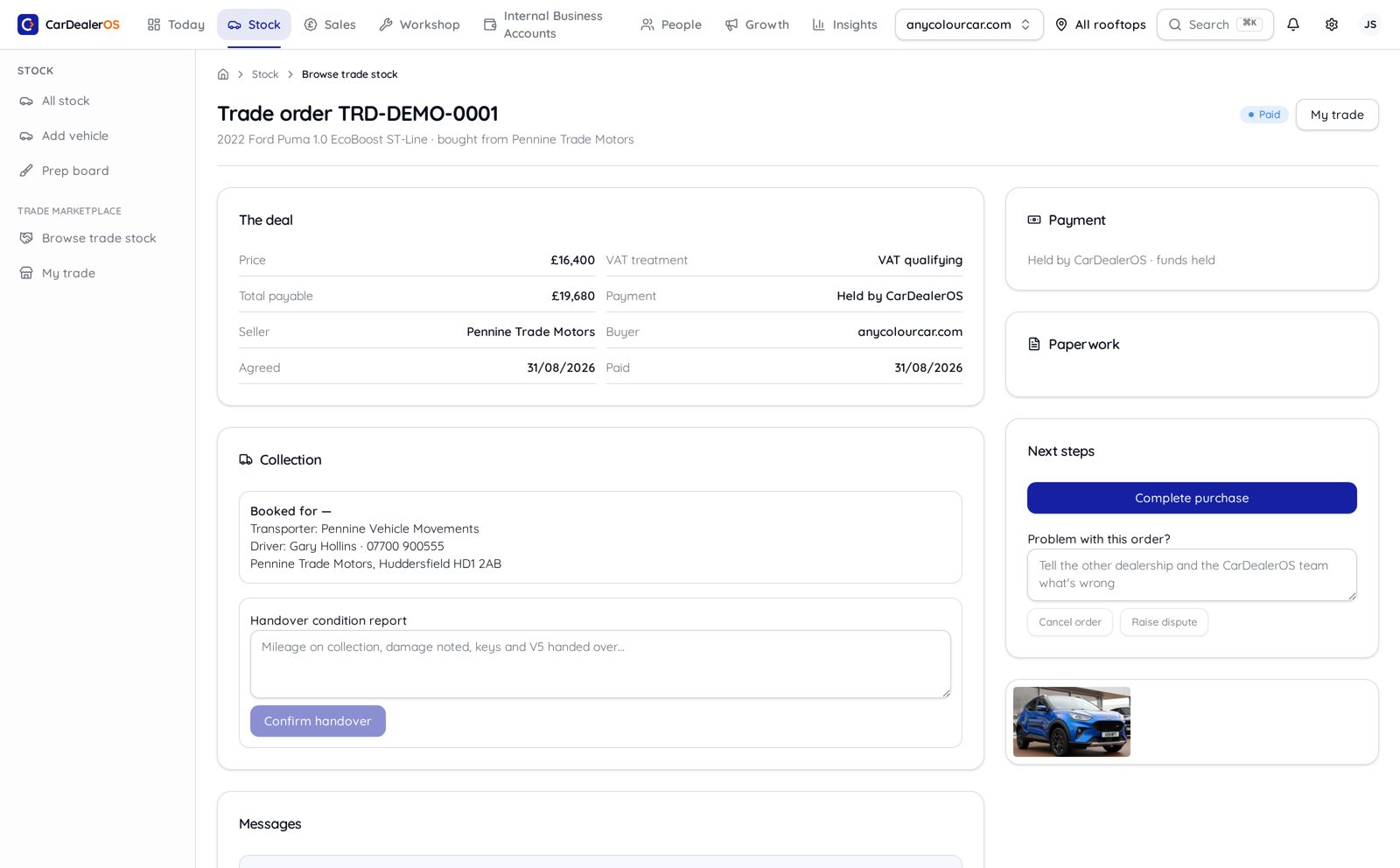
Task: Click the Browse trade stock breadcrumb text
Action: click(350, 74)
